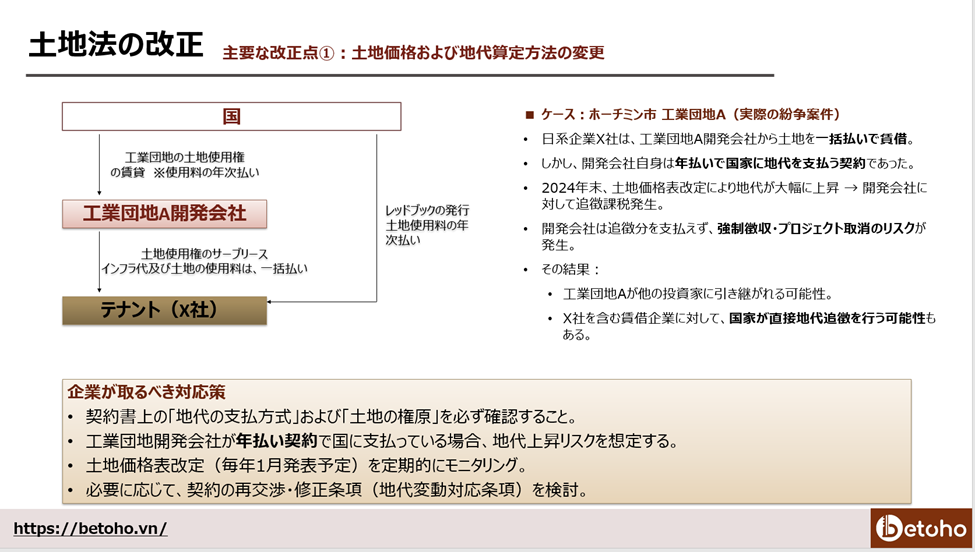Select the 土地法の改正 slide title
Screen dimensions: 975x552
(115, 46)
